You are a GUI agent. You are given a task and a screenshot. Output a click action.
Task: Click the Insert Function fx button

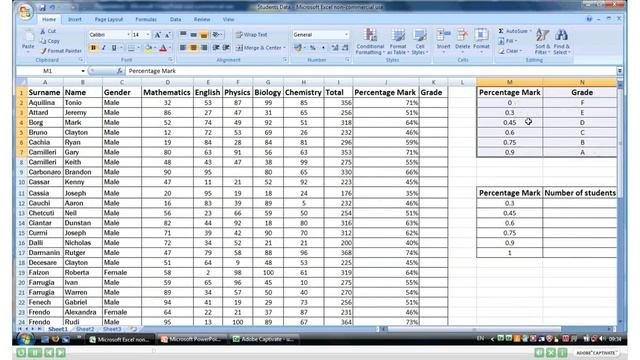click(x=119, y=71)
